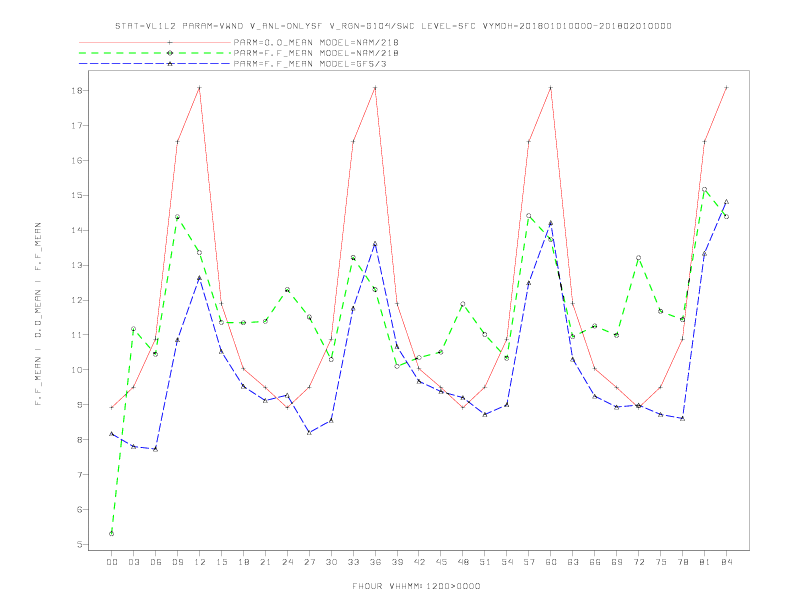Click x-axis tick label 18
The height and width of the screenshot is (612, 792).
243,562
